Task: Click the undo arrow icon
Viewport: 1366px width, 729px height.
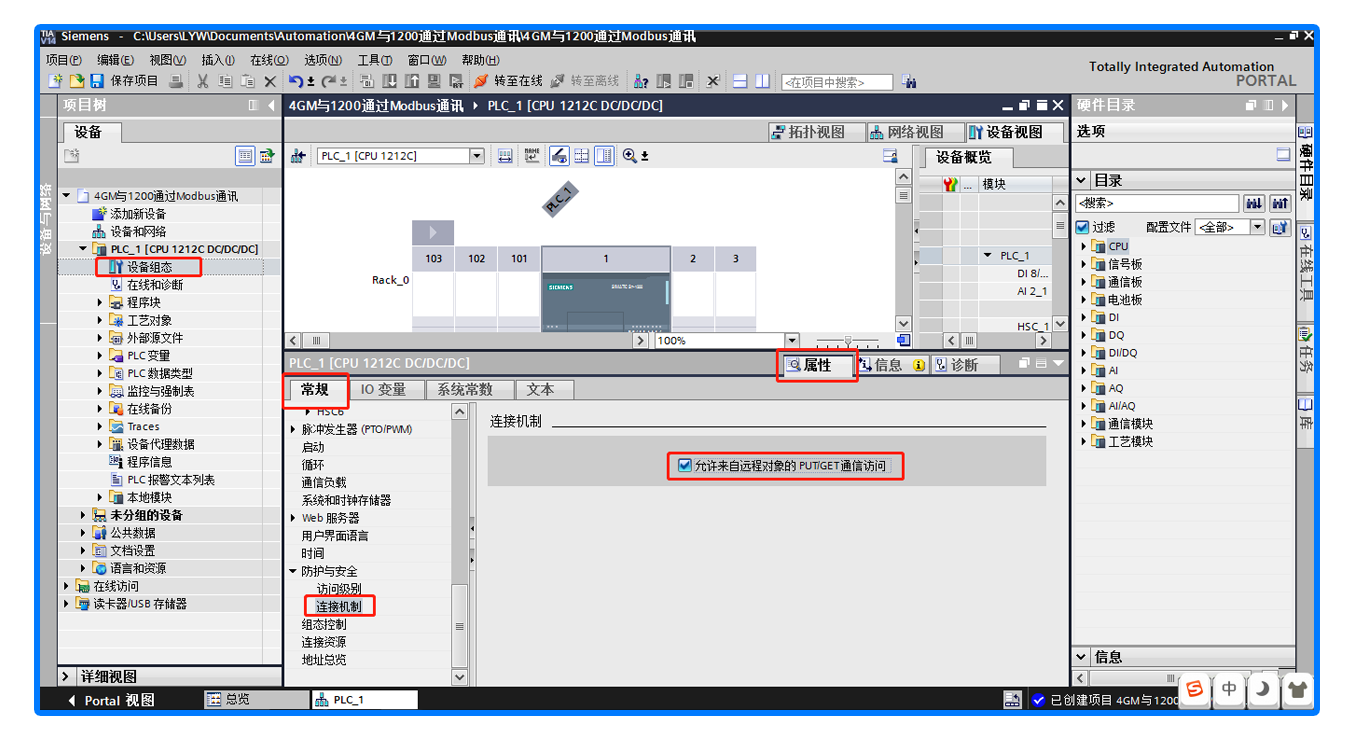Action: [297, 81]
